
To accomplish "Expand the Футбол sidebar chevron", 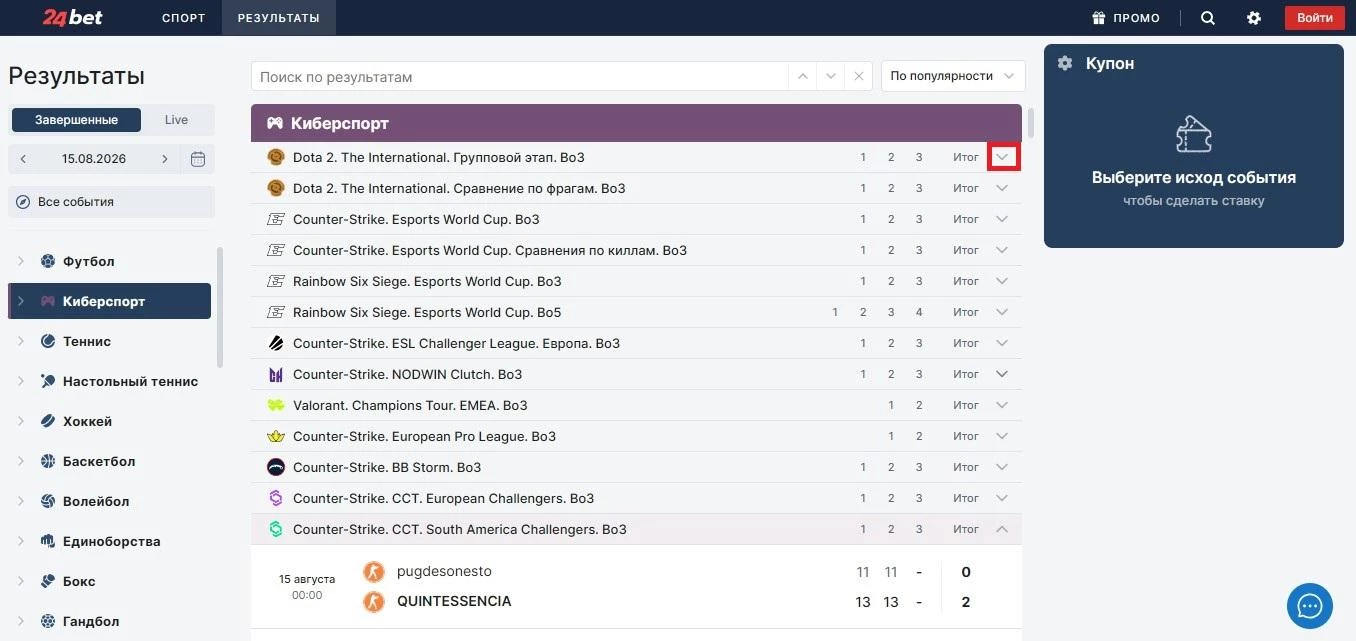I will pos(21,261).
